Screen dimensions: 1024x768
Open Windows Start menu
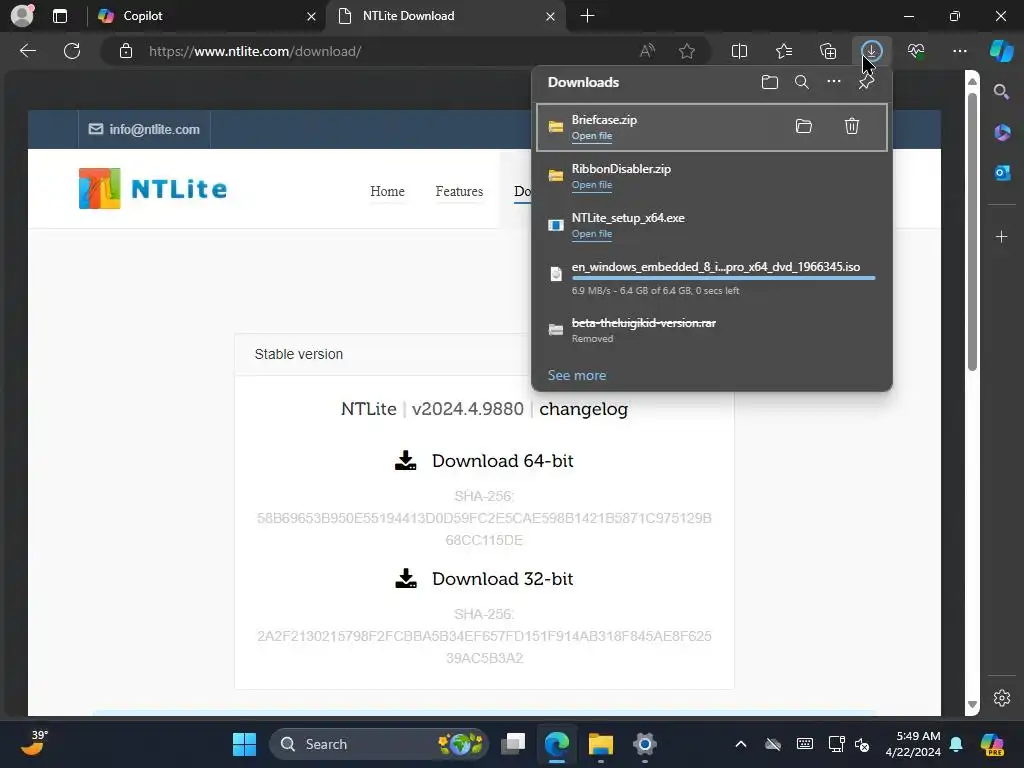coord(244,744)
